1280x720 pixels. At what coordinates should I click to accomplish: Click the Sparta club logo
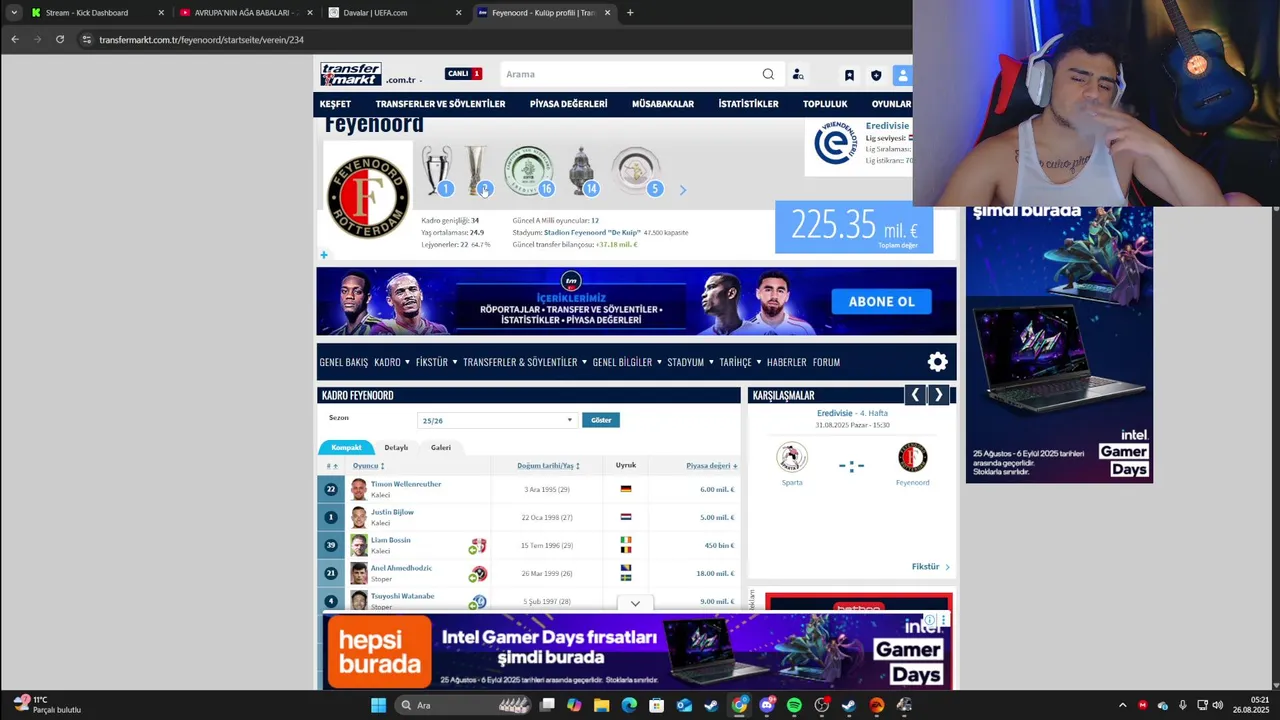click(792, 457)
